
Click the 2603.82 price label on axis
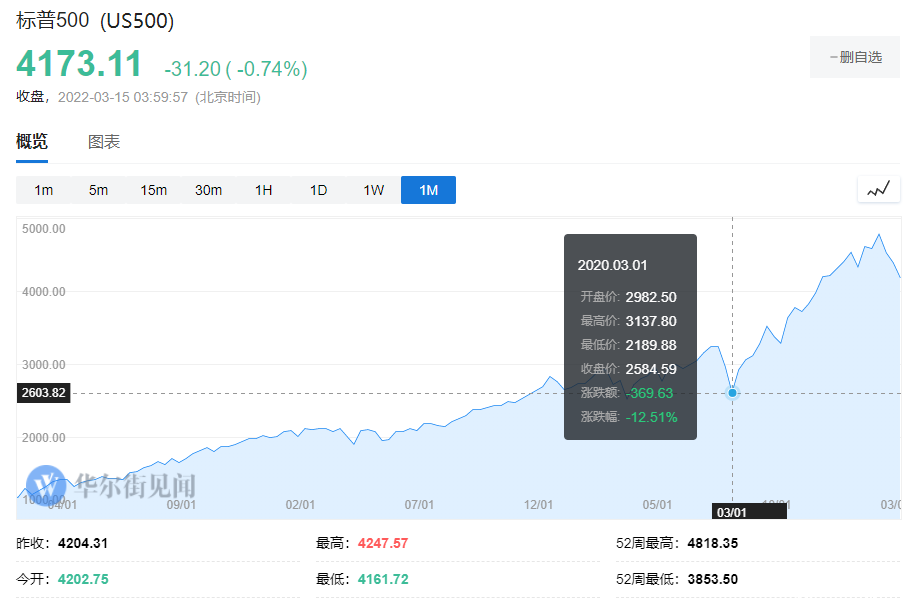pos(43,393)
